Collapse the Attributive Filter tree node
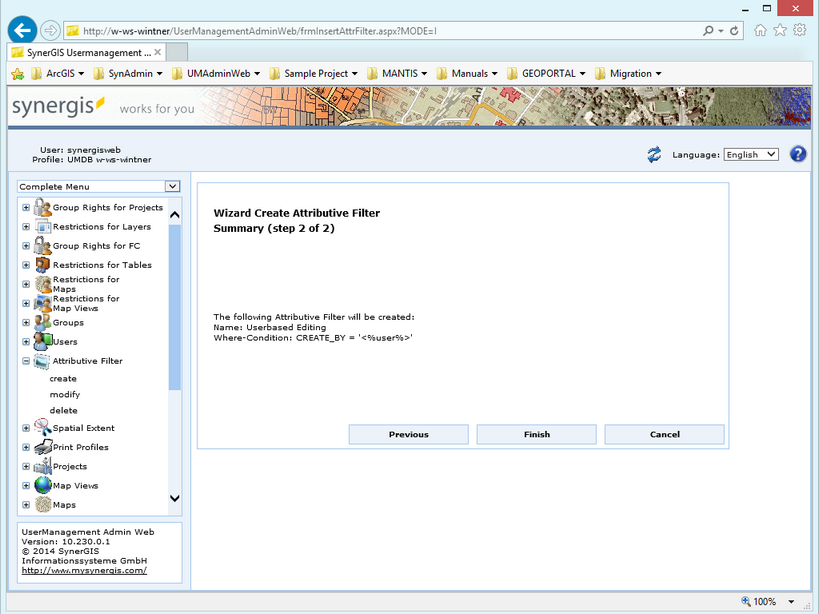Viewport: 819px width, 614px height. pyautogui.click(x=24, y=360)
